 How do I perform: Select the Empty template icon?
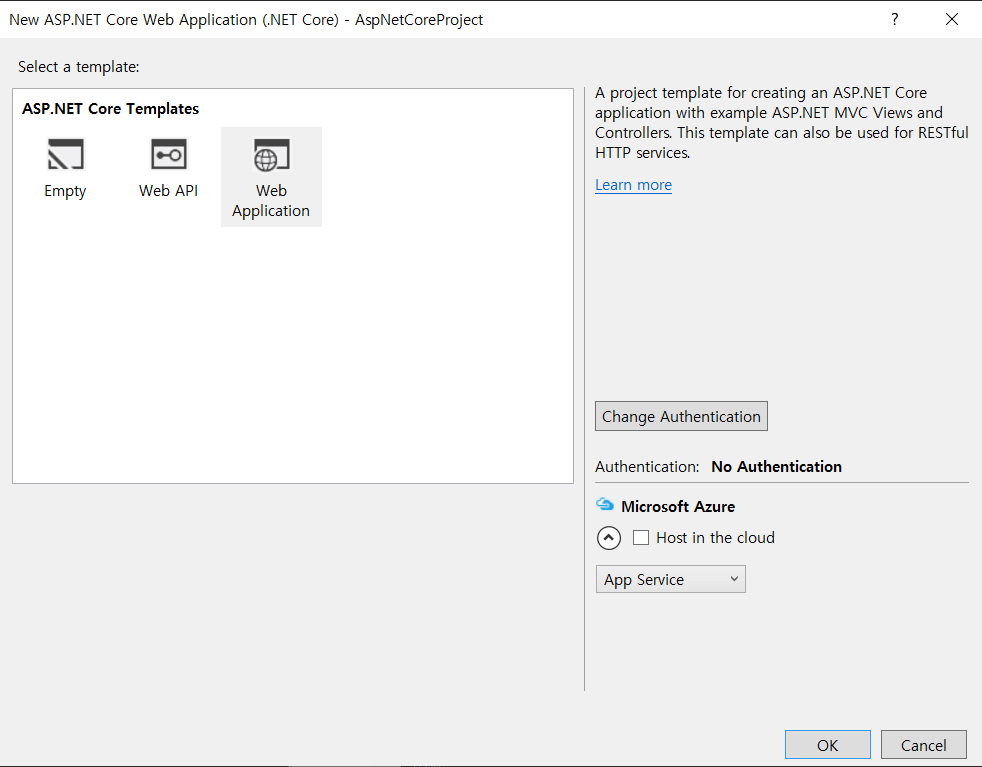click(65, 155)
